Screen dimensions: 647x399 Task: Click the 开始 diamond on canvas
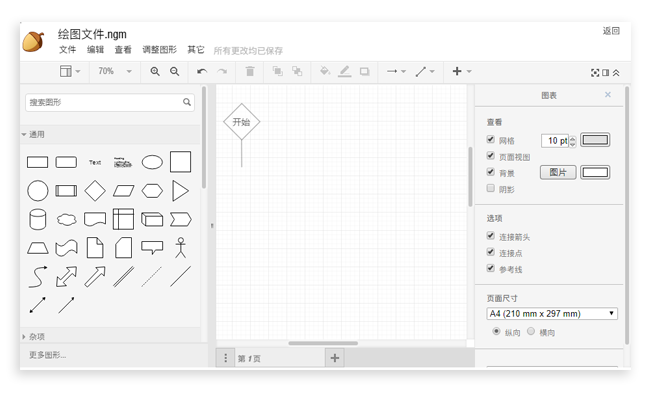point(241,122)
